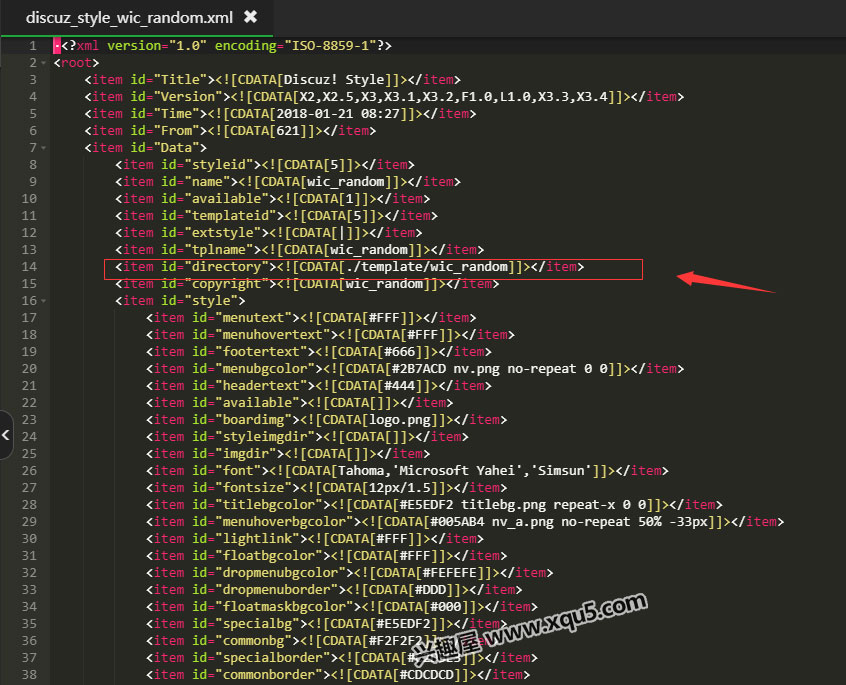Screen dimensions: 846x685
Task: Click line number 14 in the gutter
Action: pyautogui.click(x=28, y=267)
